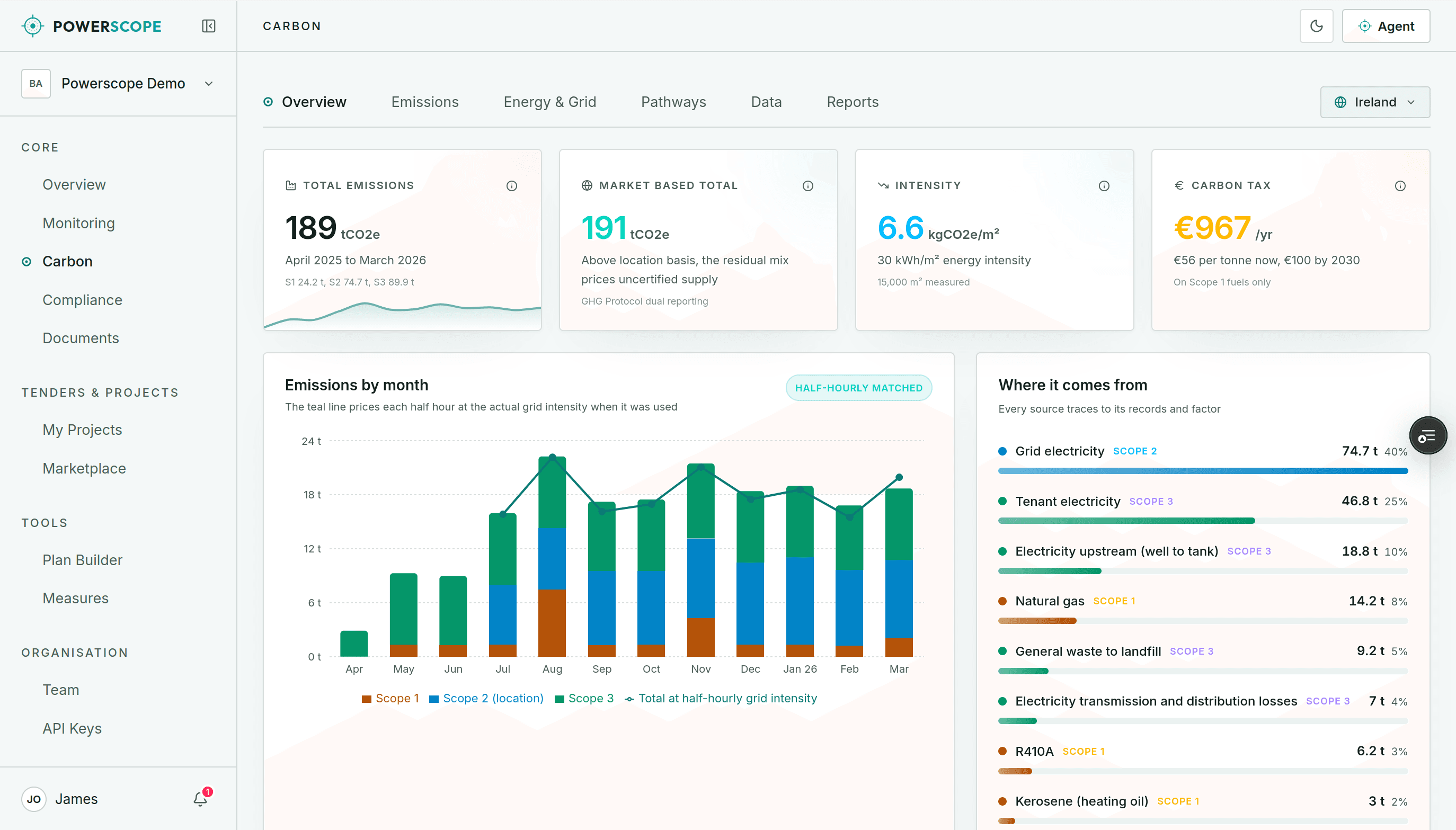Click the Nov bar in emissions chart
The image size is (1456, 830).
[700, 560]
